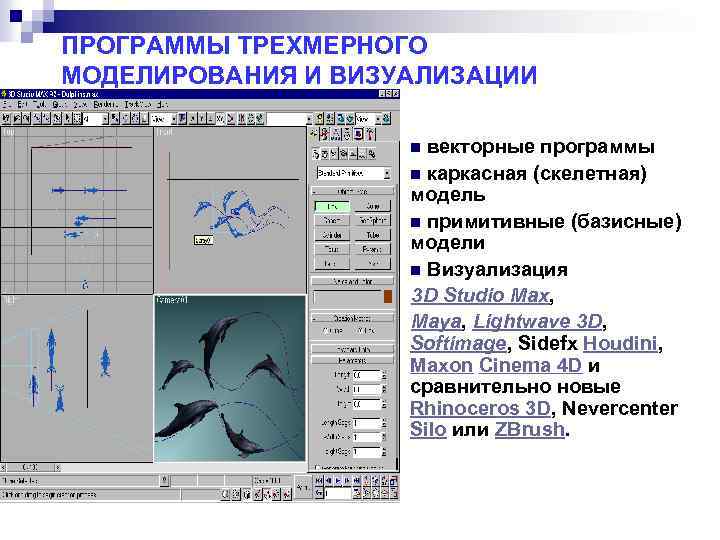Choose Cube creation method radio
The width and height of the screenshot is (720, 540).
tap(324, 331)
